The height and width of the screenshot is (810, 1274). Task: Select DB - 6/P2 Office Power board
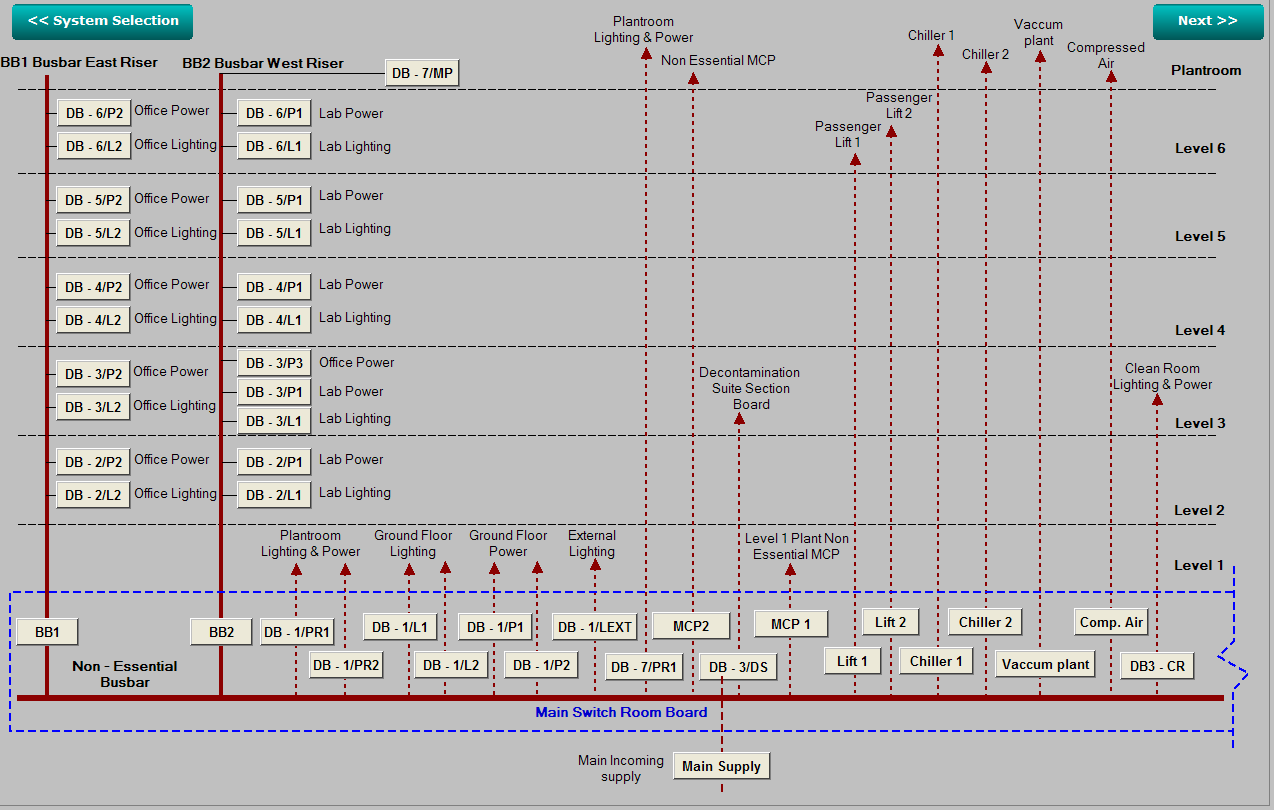(94, 113)
